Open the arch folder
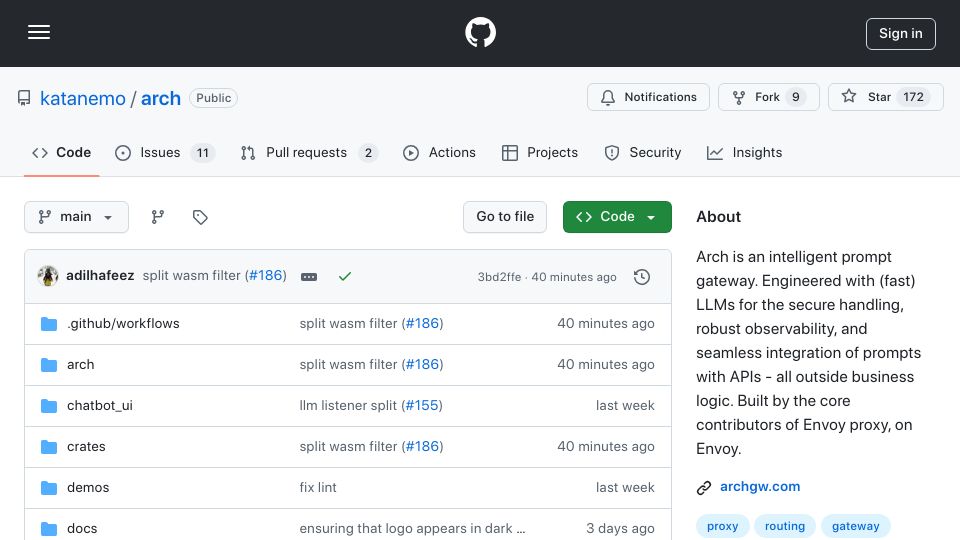Image resolution: width=960 pixels, height=540 pixels. click(80, 364)
